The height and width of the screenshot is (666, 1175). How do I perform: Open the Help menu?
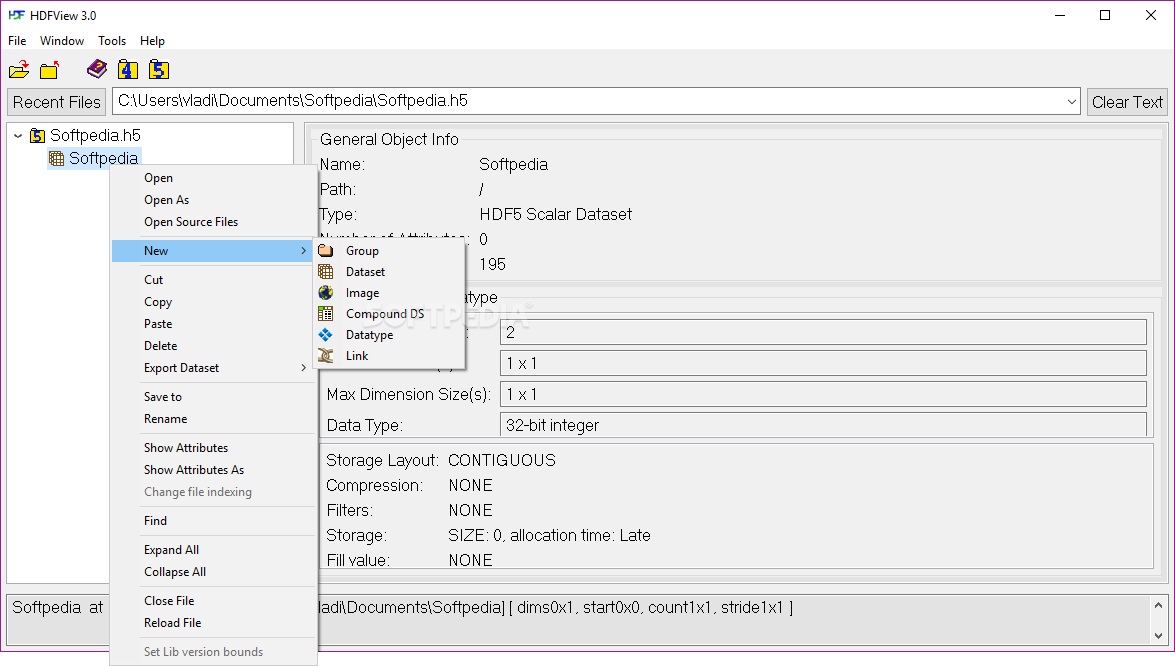[x=152, y=40]
